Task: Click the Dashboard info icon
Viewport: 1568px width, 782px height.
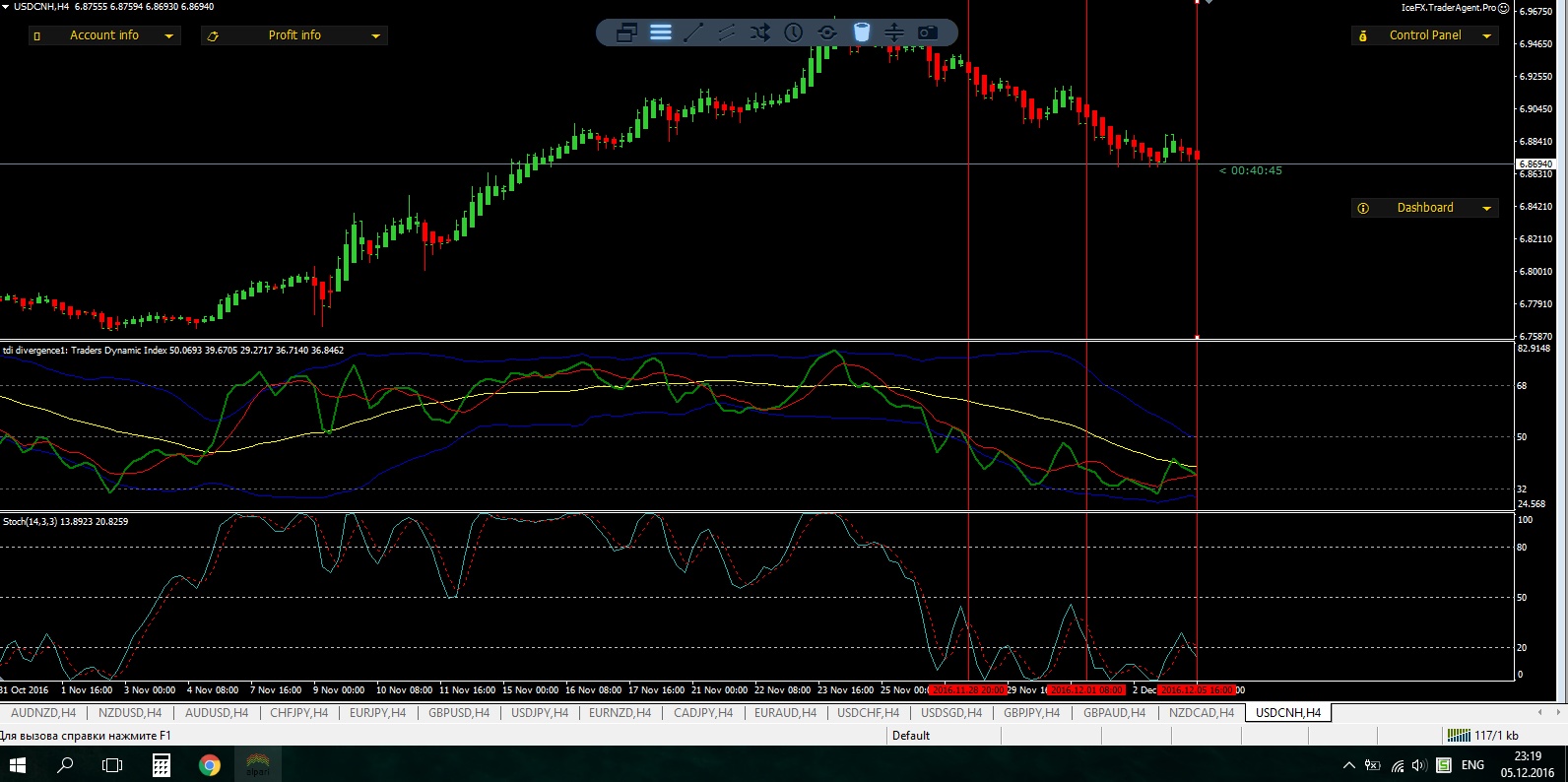Action: (x=1363, y=208)
